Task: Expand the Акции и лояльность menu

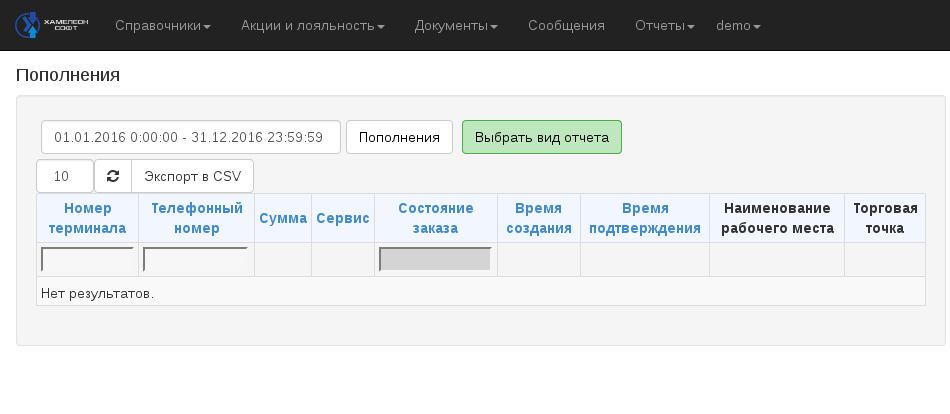Action: pos(313,25)
